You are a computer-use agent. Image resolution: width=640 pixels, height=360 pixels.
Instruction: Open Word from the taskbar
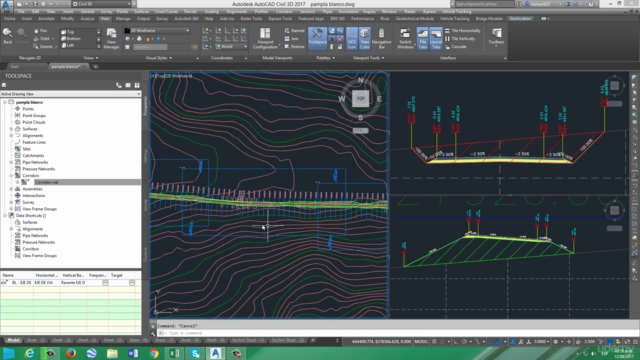coord(133,353)
